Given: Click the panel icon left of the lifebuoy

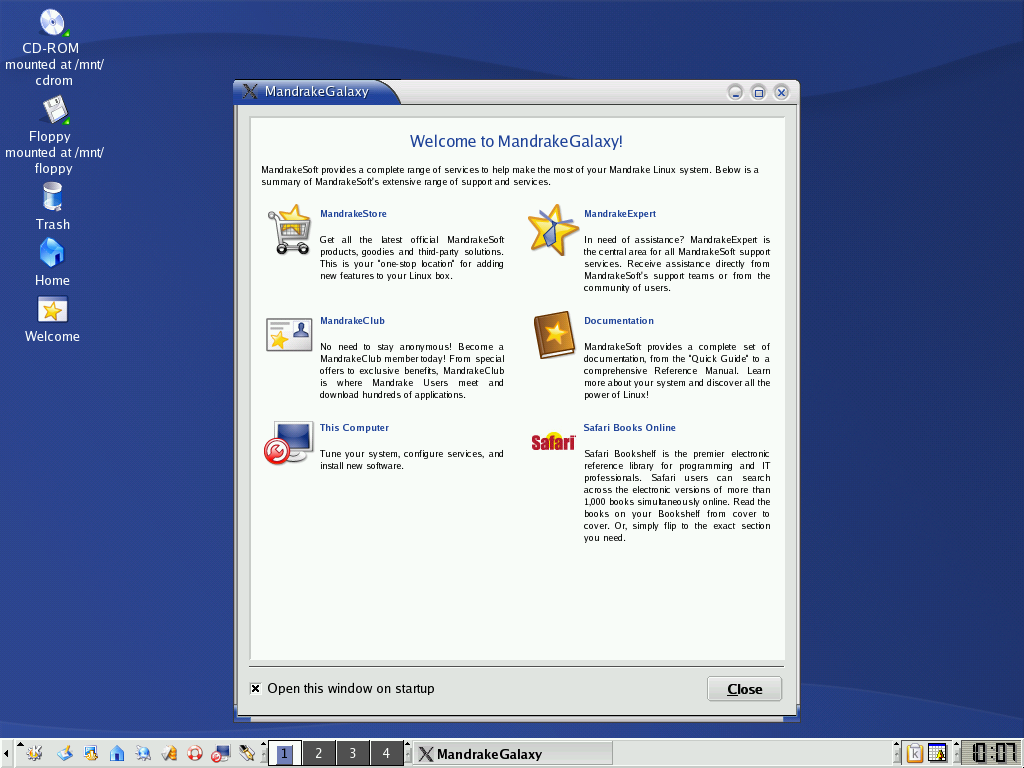Looking at the screenshot, I should coord(169,753).
